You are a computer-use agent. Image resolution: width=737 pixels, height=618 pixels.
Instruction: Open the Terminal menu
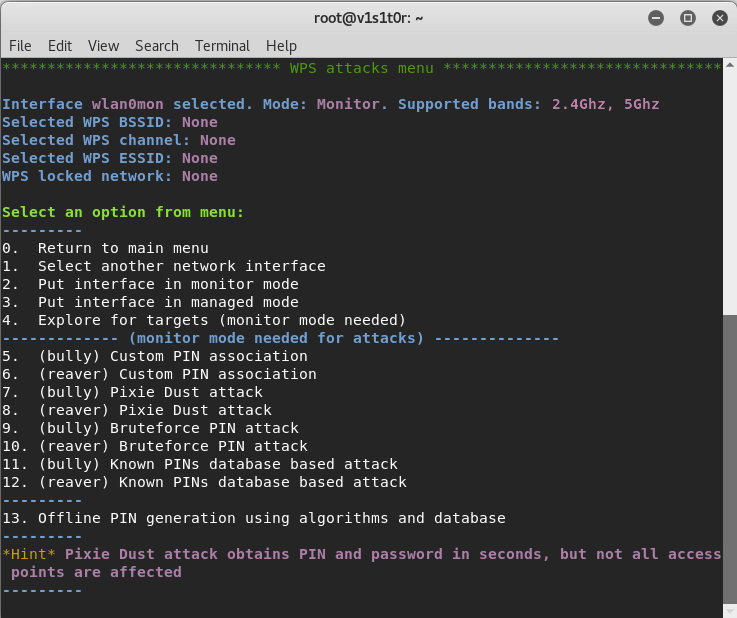tap(222, 46)
